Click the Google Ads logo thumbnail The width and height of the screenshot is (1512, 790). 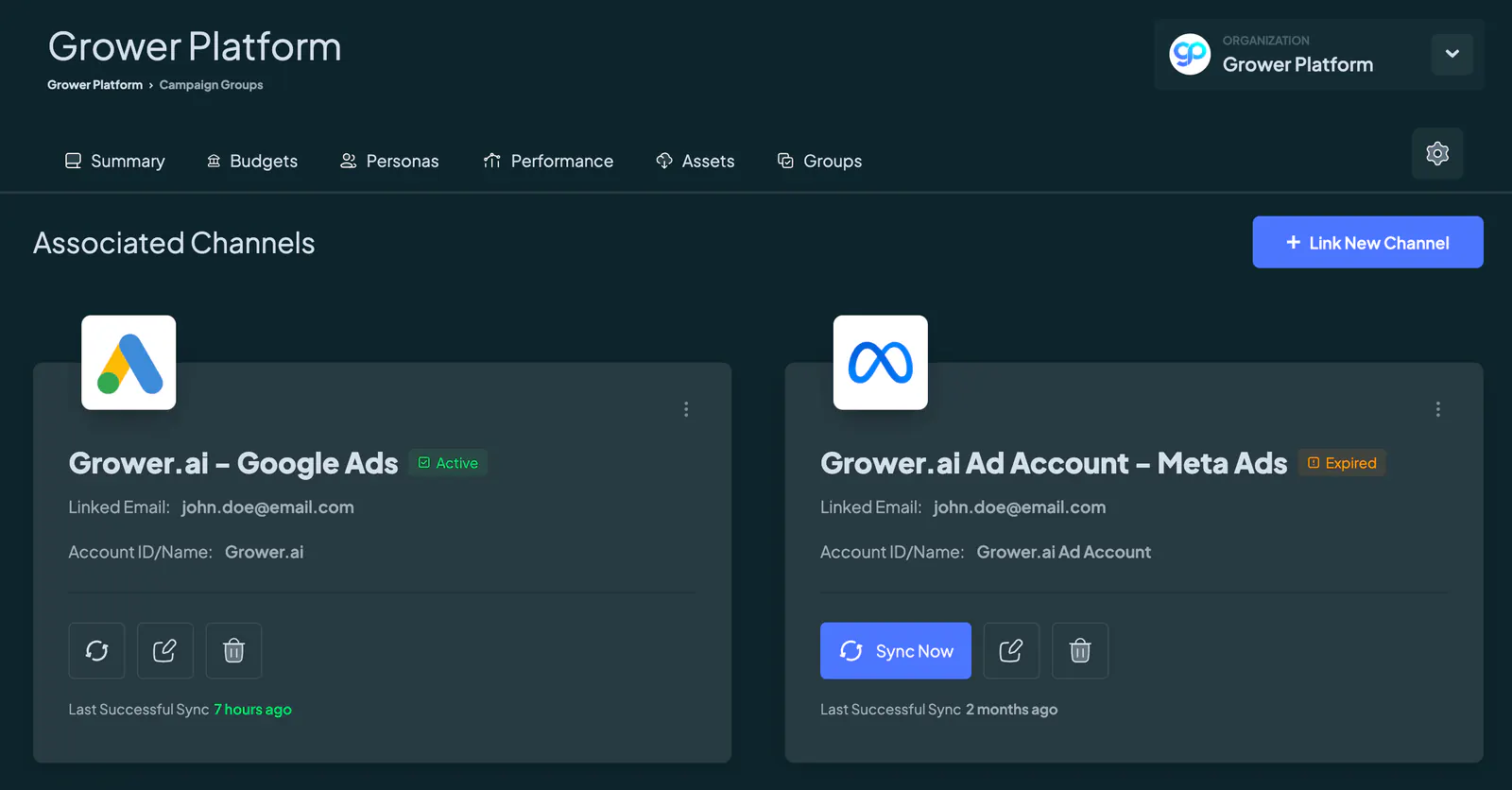pyautogui.click(x=129, y=363)
